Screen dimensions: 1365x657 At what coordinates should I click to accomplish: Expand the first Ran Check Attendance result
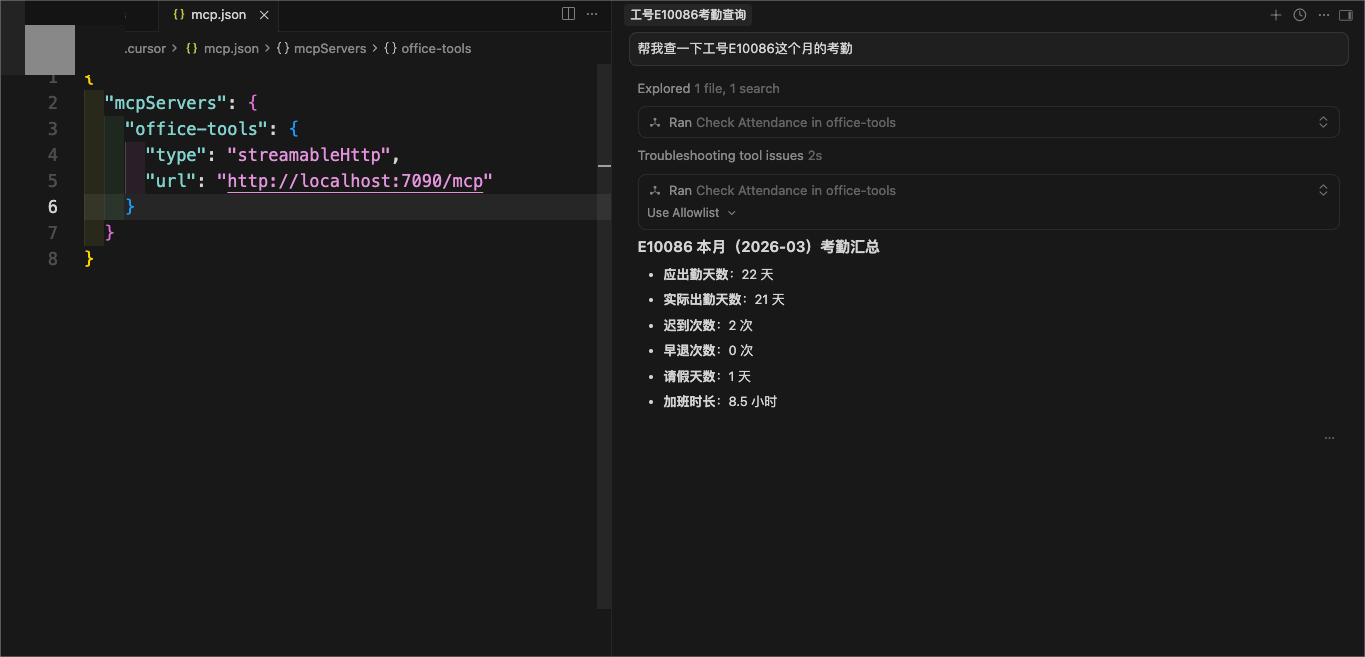[1322, 122]
